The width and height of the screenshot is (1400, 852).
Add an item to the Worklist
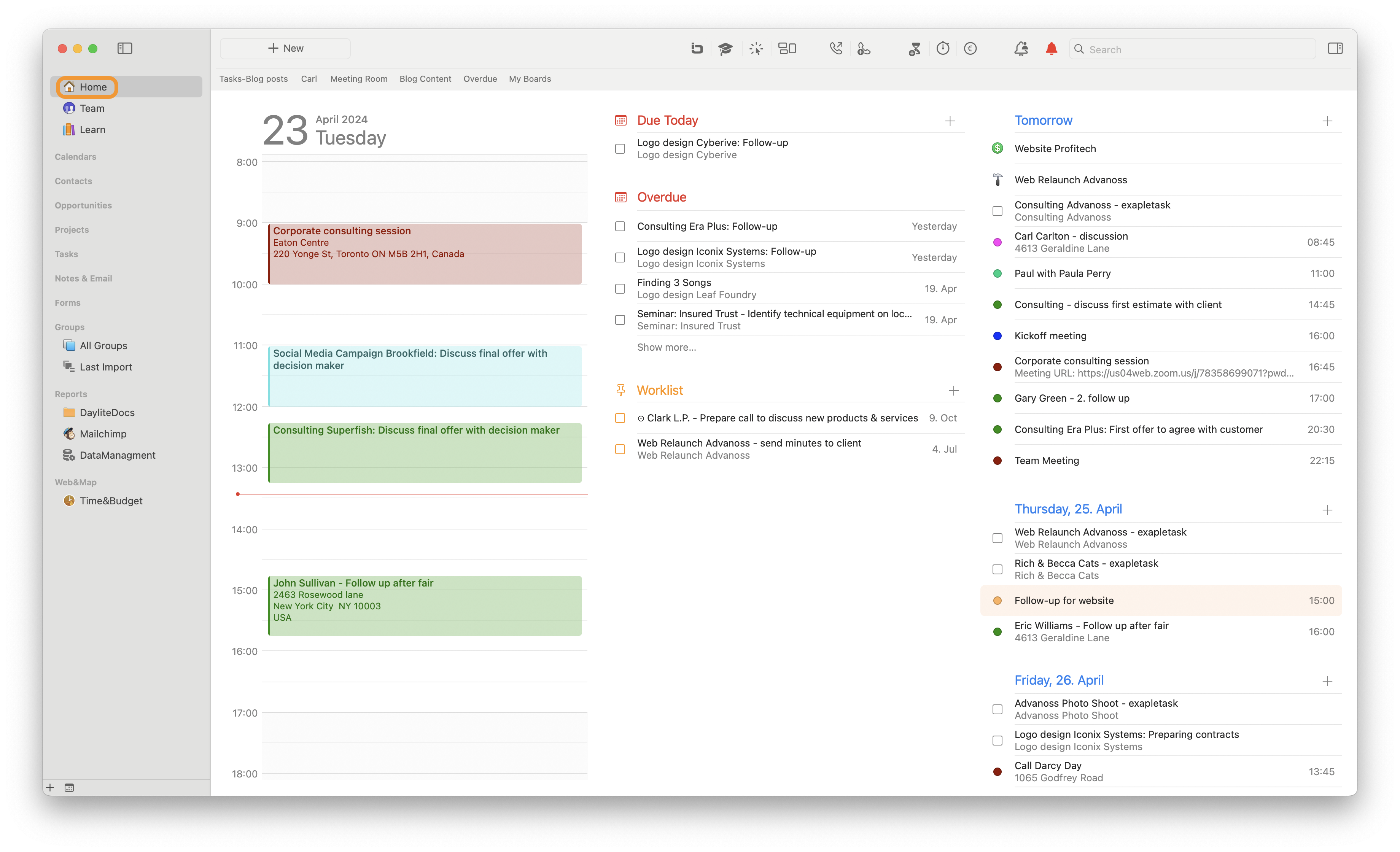click(953, 391)
